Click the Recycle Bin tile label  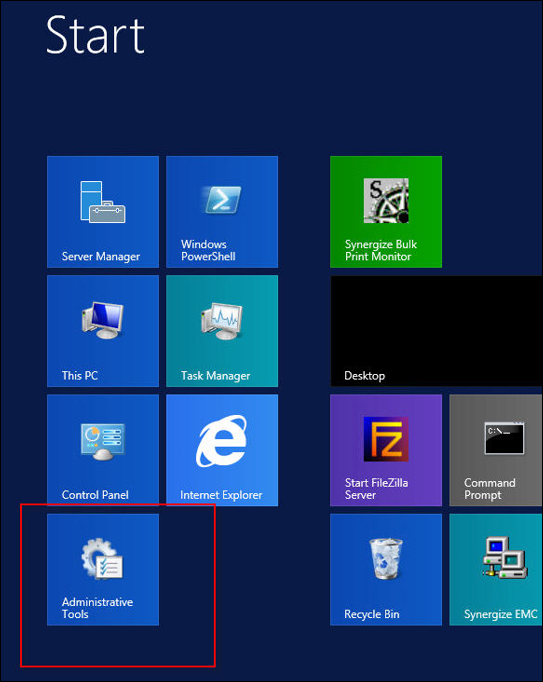tap(372, 614)
